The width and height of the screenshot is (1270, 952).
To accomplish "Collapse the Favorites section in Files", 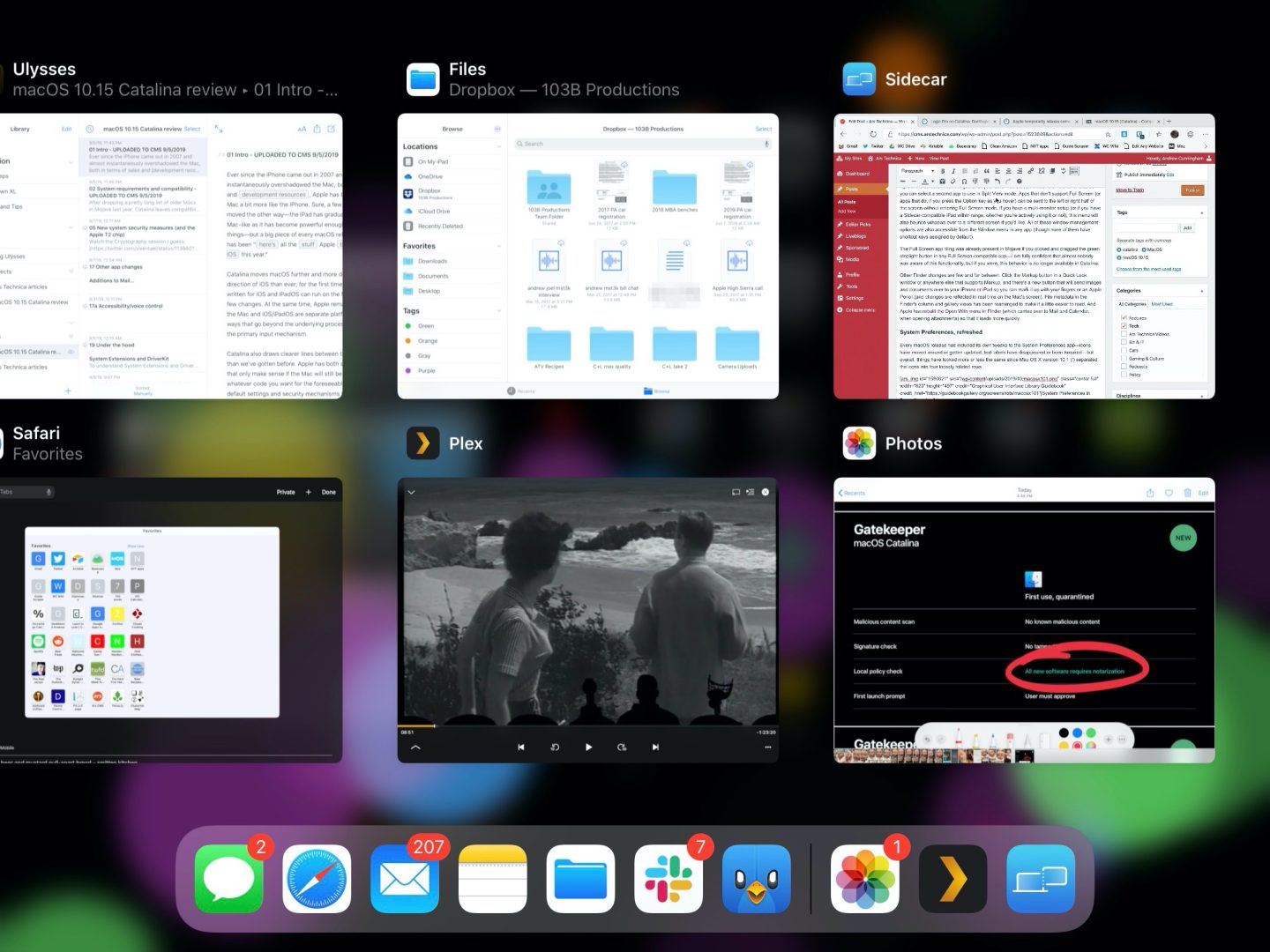I will (x=498, y=246).
